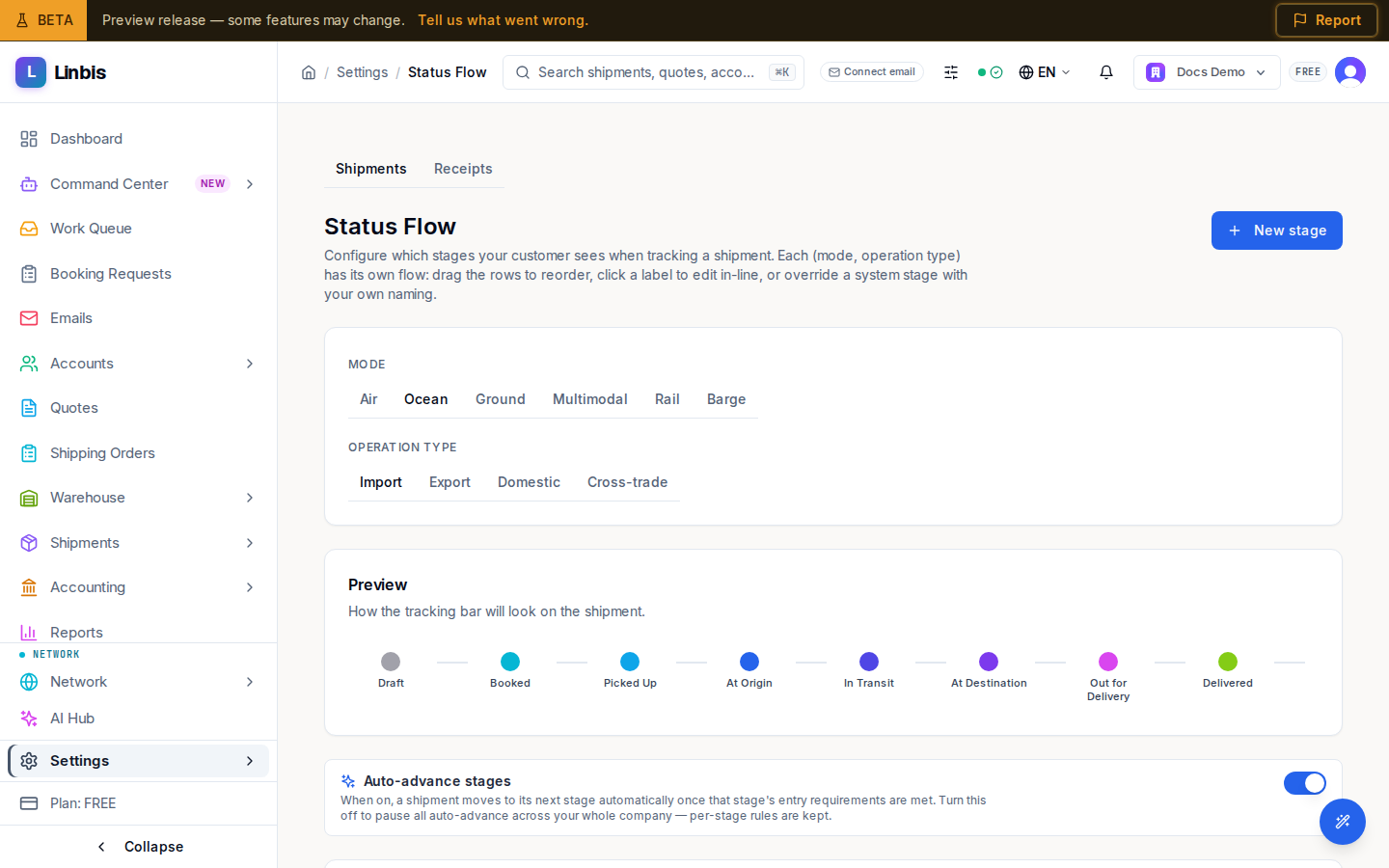Click the Booking Requests clipboard icon
1389x868 pixels.
29,274
